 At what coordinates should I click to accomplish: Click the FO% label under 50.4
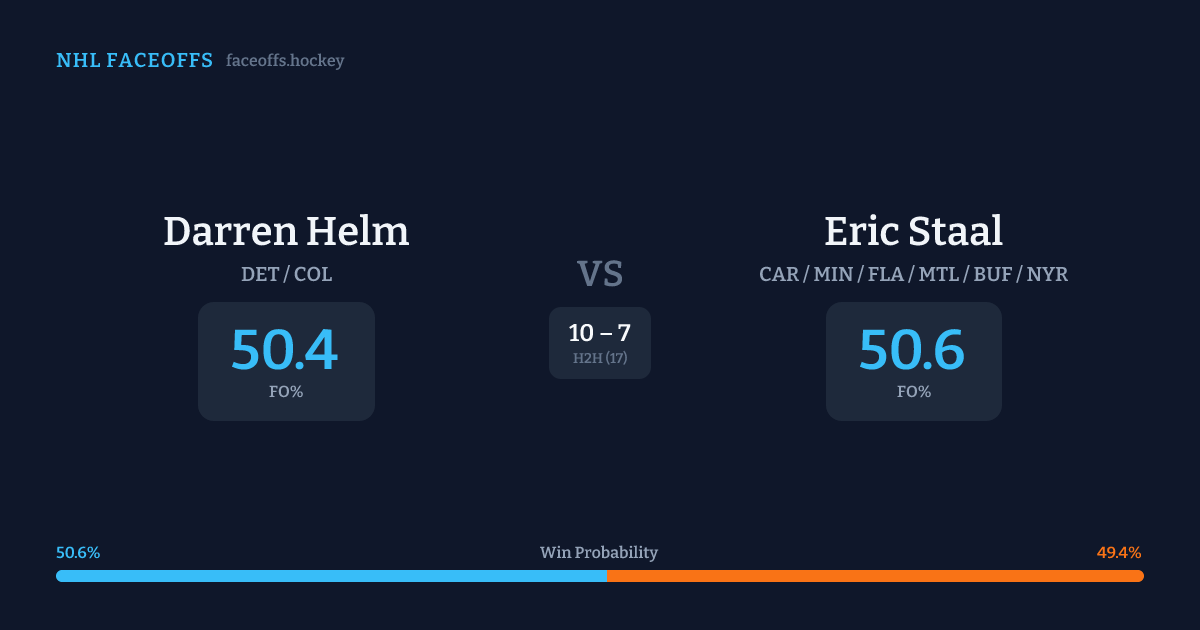[x=286, y=392]
